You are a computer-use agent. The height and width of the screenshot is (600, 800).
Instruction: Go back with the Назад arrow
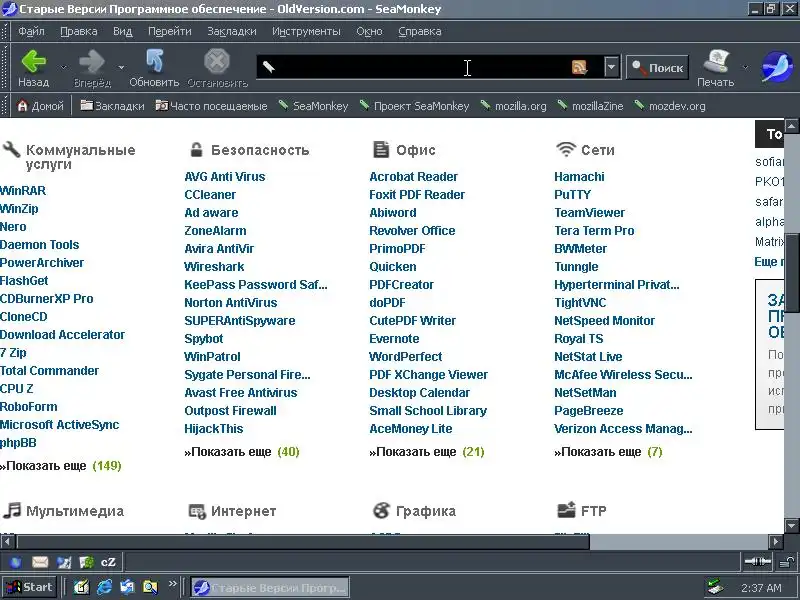coord(34,68)
